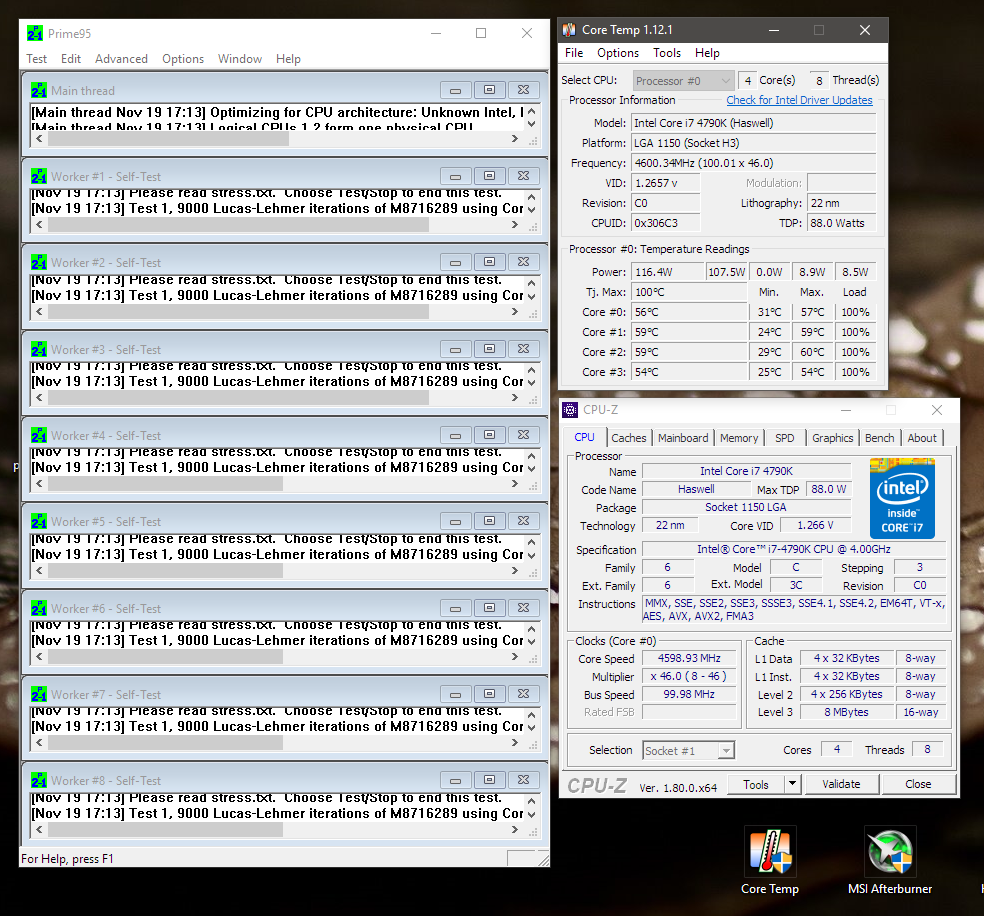Click the CPU-Z title bar chip icon

click(570, 410)
